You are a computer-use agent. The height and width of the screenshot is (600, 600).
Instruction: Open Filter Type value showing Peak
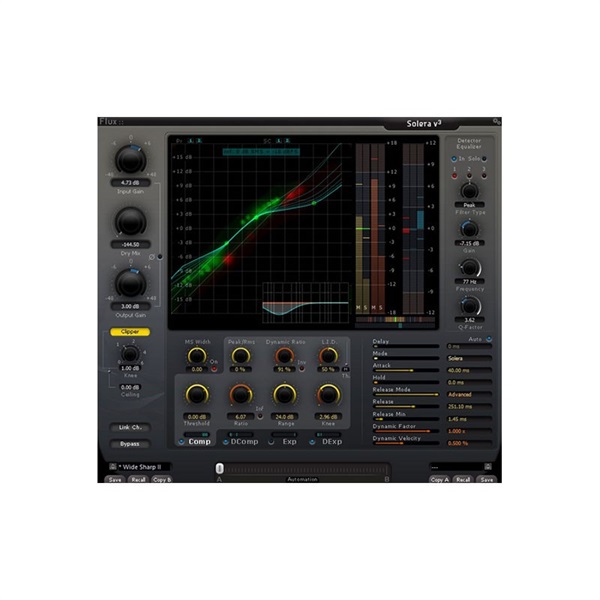pyautogui.click(x=470, y=205)
